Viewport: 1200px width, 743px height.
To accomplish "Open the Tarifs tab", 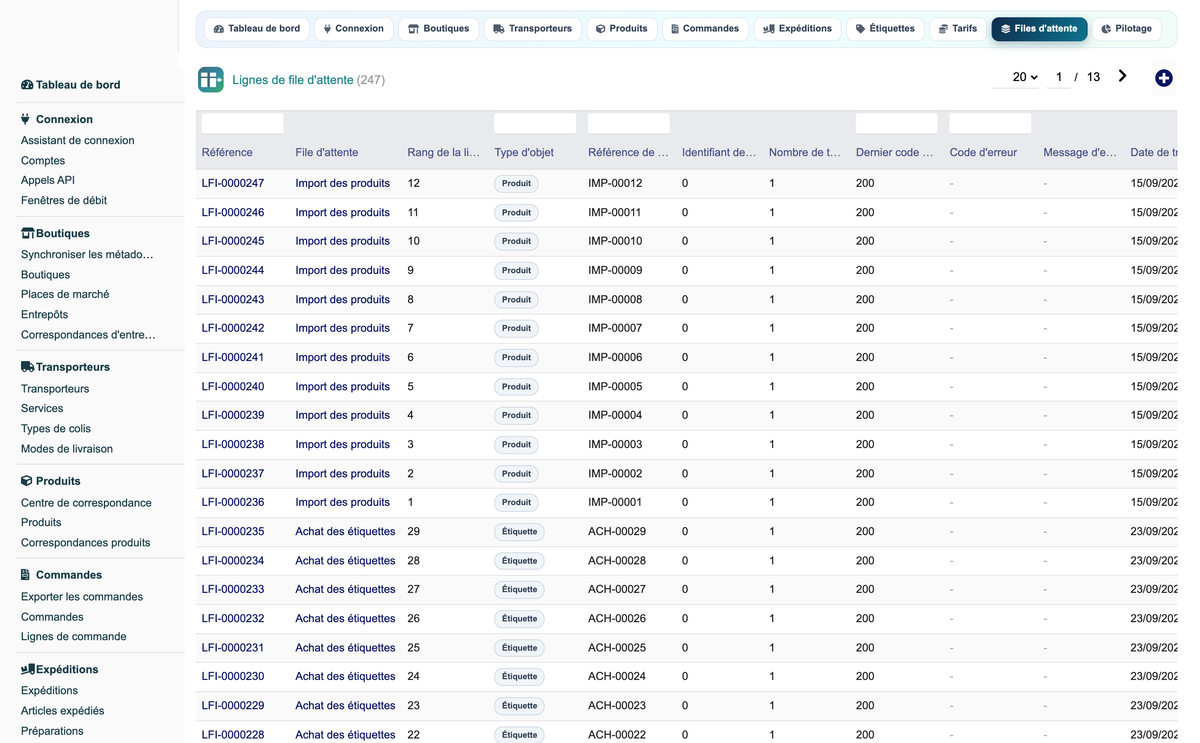I will pos(958,29).
